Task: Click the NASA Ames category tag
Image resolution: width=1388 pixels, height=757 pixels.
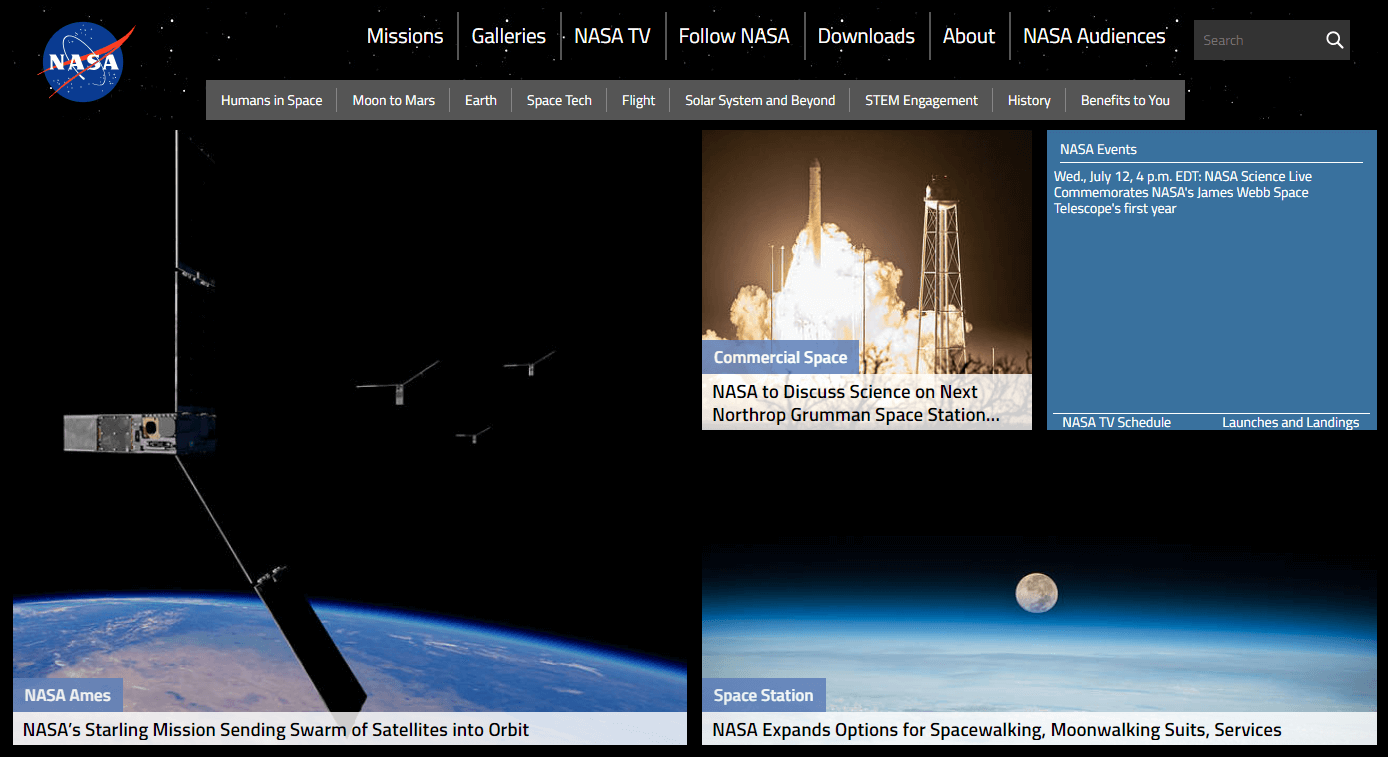Action: point(68,695)
